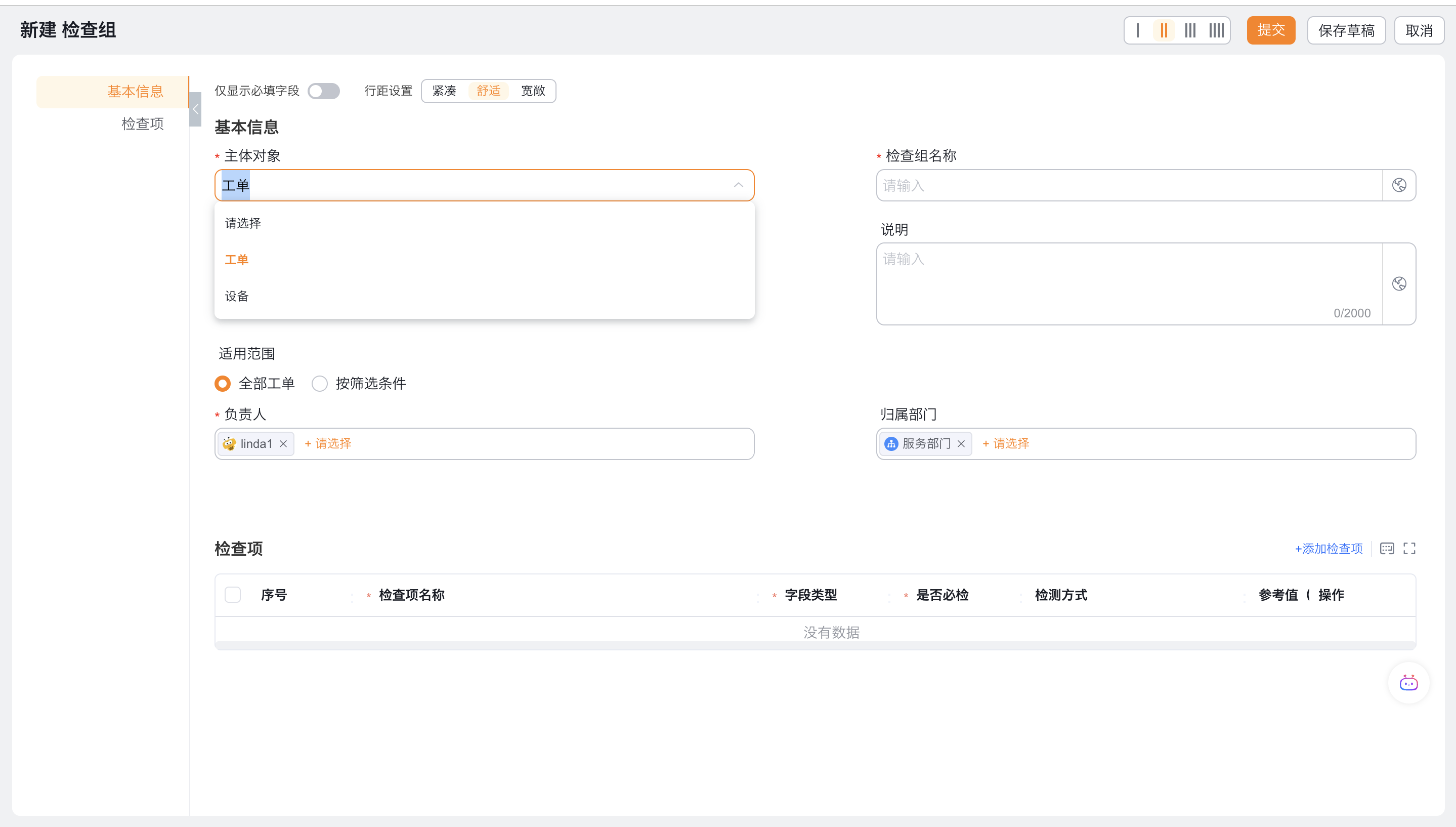Switch to single-column layout icon
This screenshot has height=827, width=1456.
tap(1138, 30)
